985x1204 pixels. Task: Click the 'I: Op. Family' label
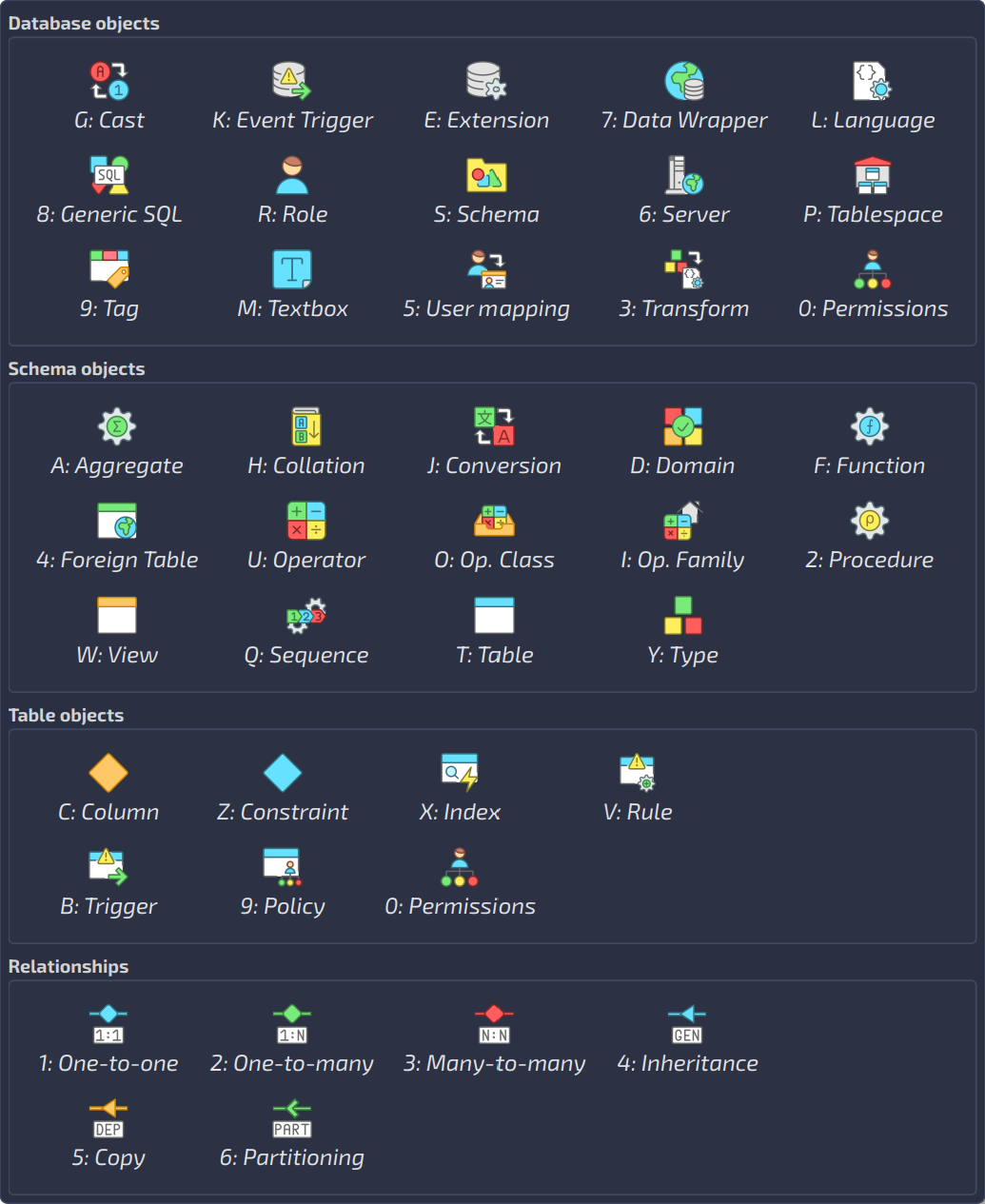(x=682, y=561)
